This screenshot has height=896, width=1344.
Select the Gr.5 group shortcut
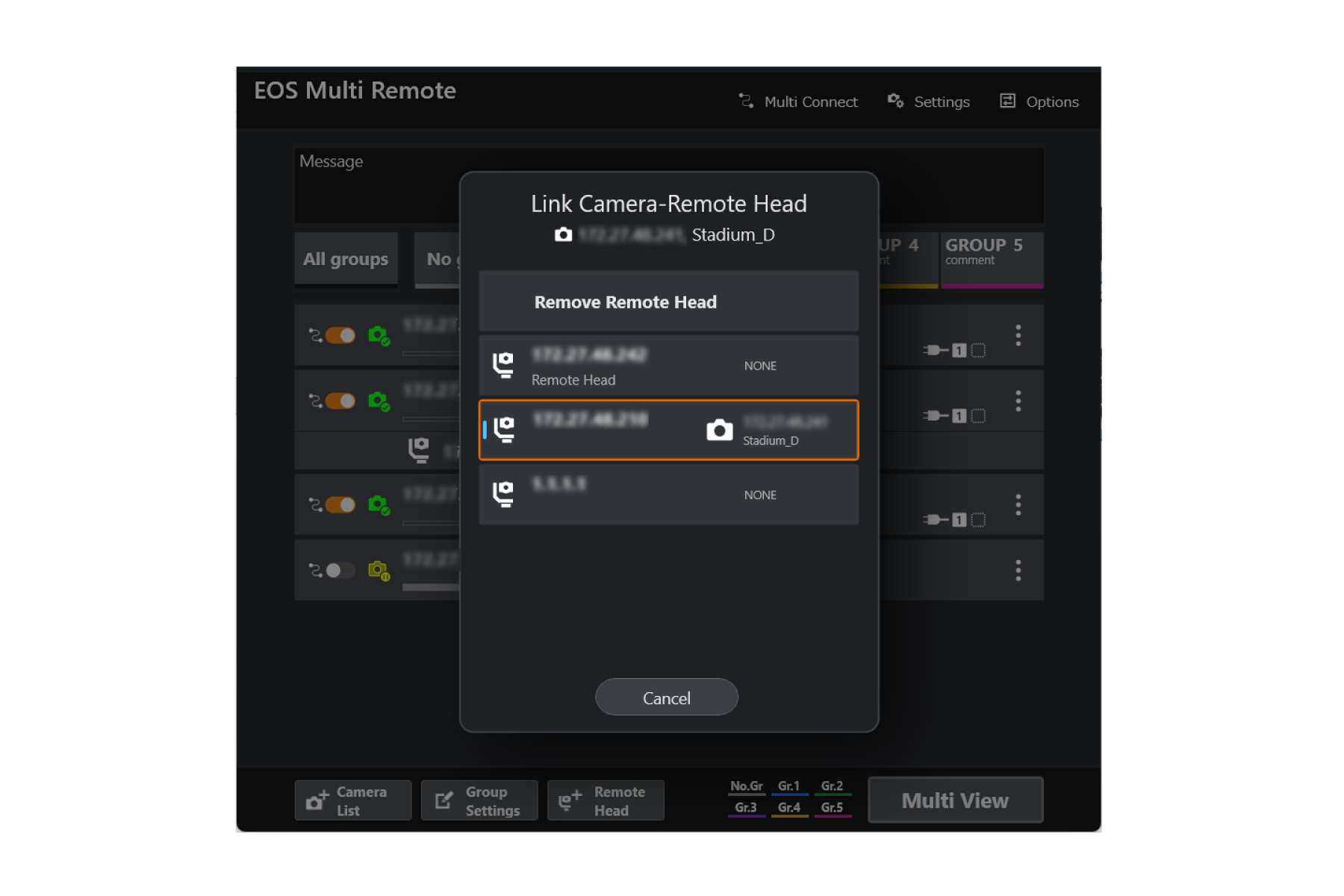833,809
